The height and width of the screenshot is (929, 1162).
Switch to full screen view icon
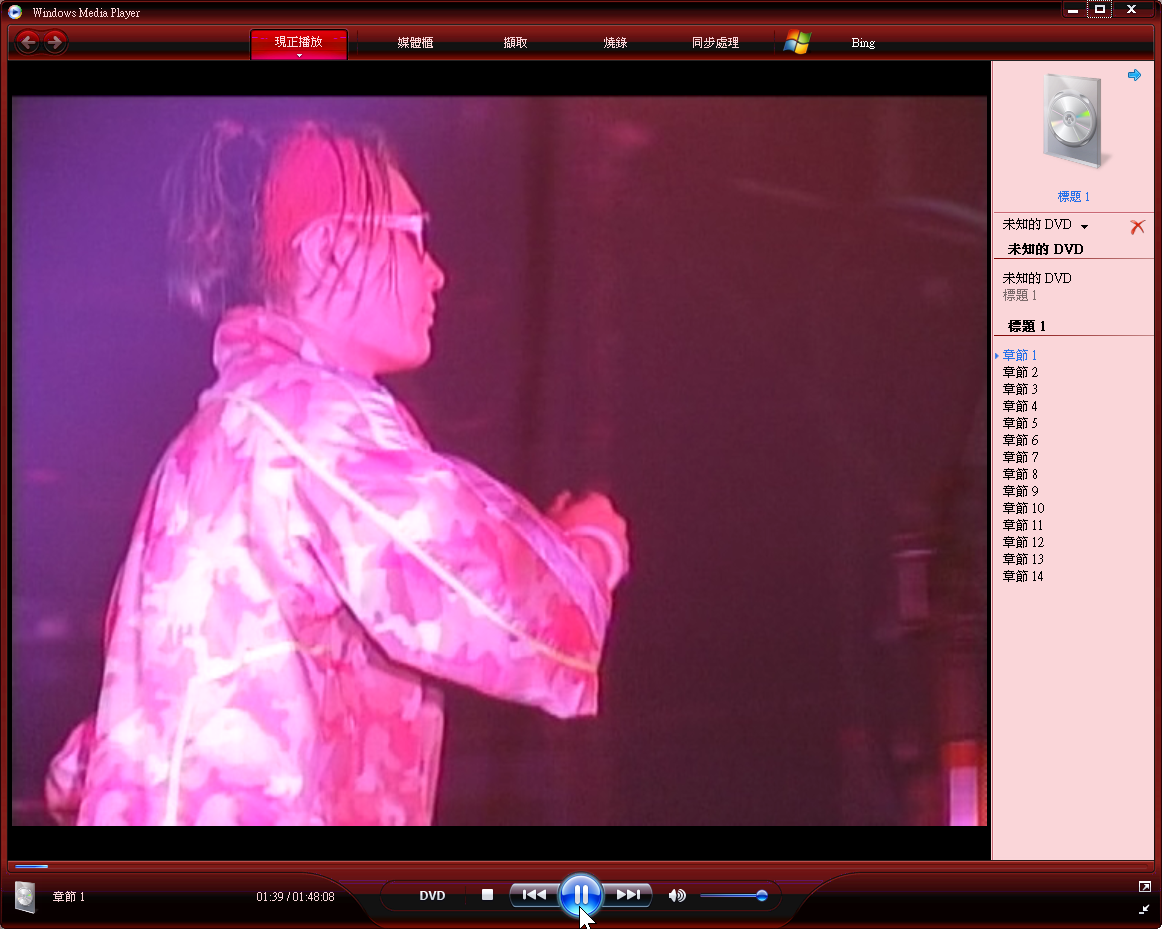click(1145, 887)
